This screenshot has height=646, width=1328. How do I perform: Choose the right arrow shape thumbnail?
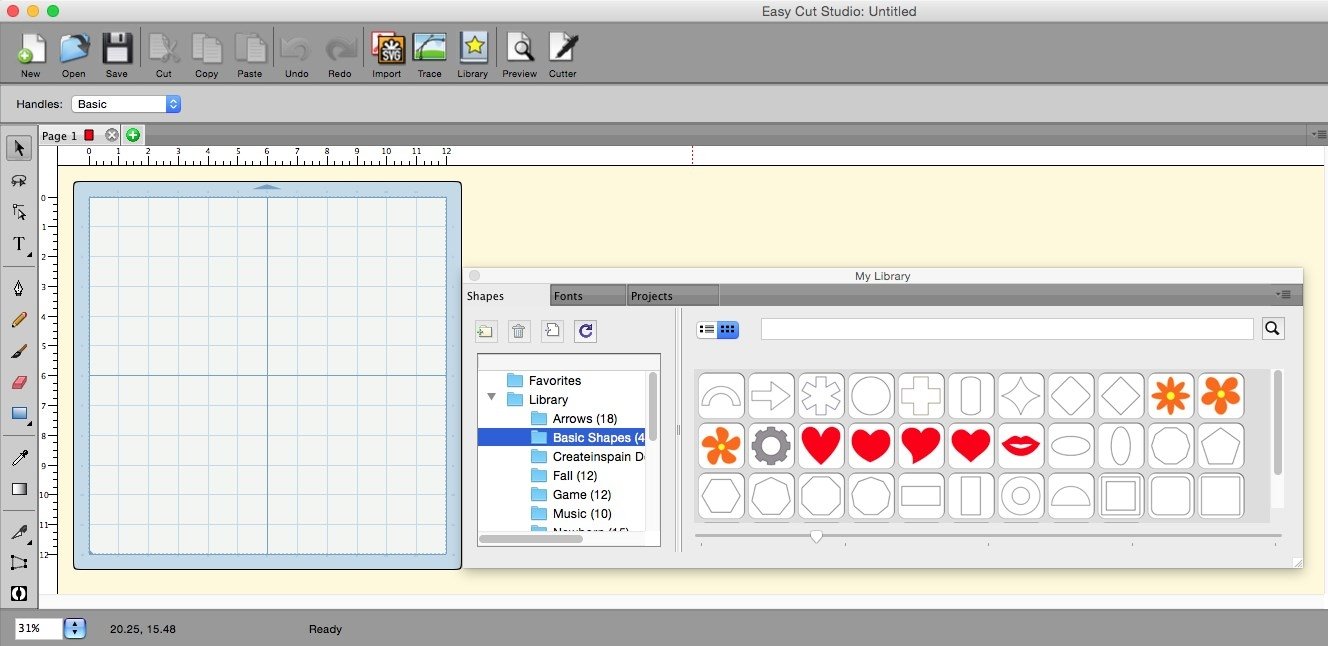[771, 396]
